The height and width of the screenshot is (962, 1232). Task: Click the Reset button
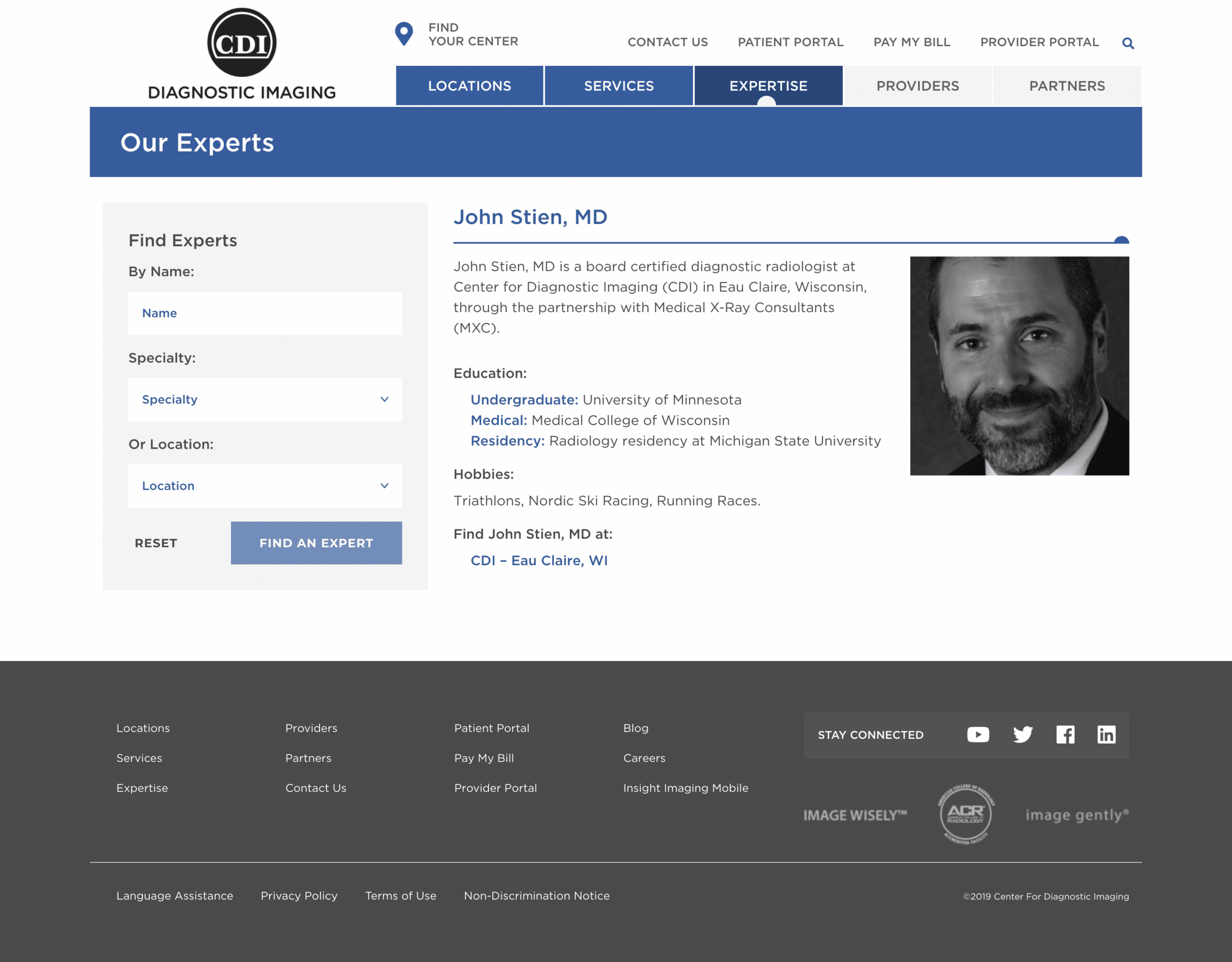(156, 543)
